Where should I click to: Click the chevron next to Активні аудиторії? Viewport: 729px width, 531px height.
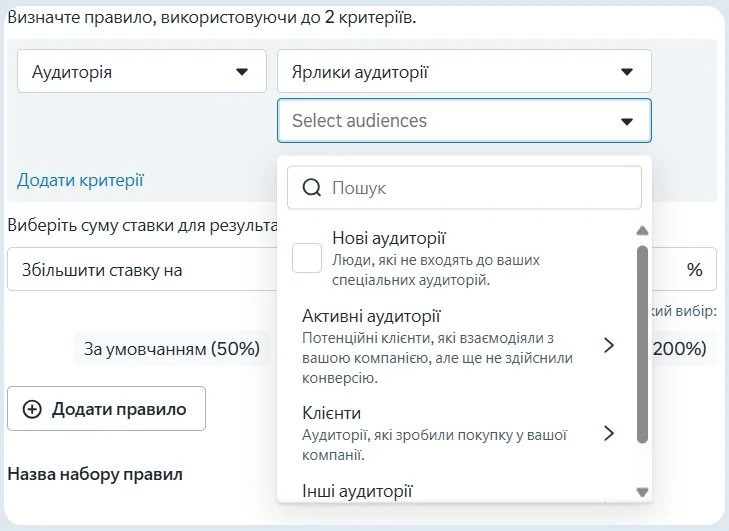pyautogui.click(x=609, y=345)
